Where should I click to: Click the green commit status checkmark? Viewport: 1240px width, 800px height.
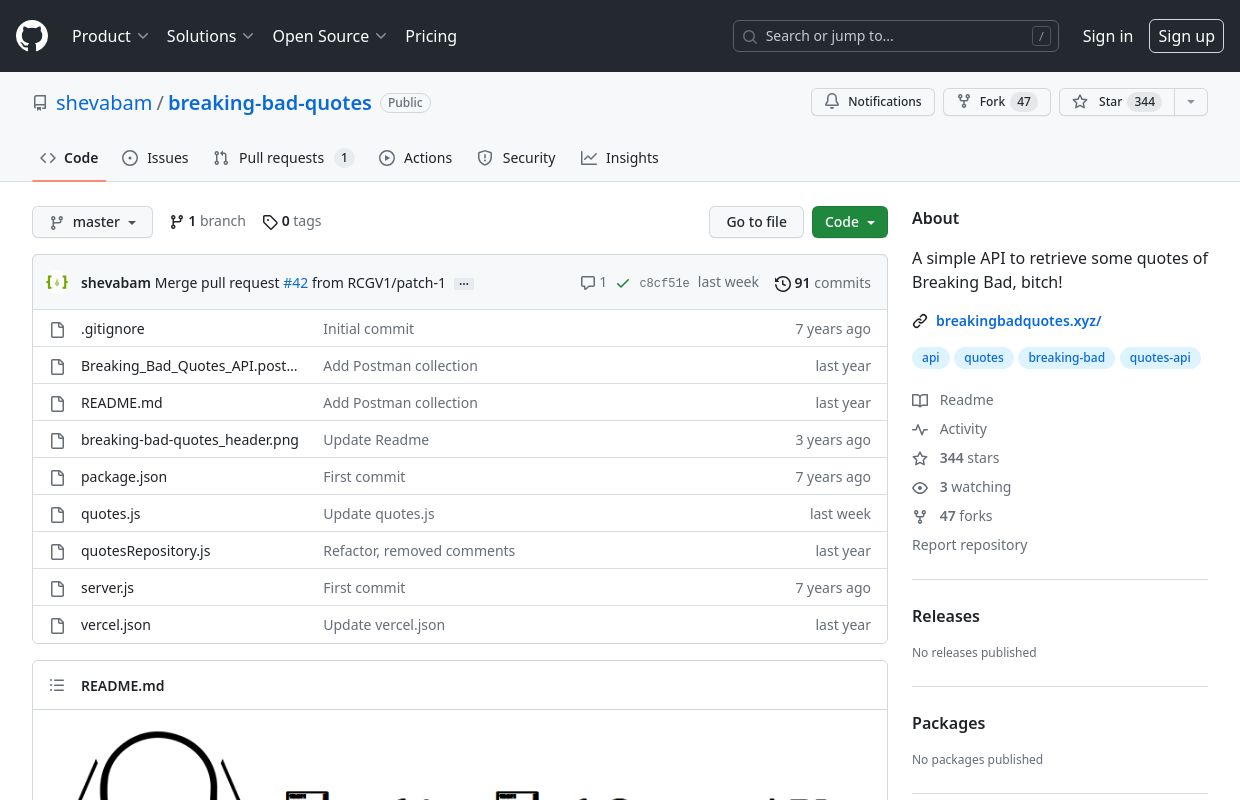623,283
